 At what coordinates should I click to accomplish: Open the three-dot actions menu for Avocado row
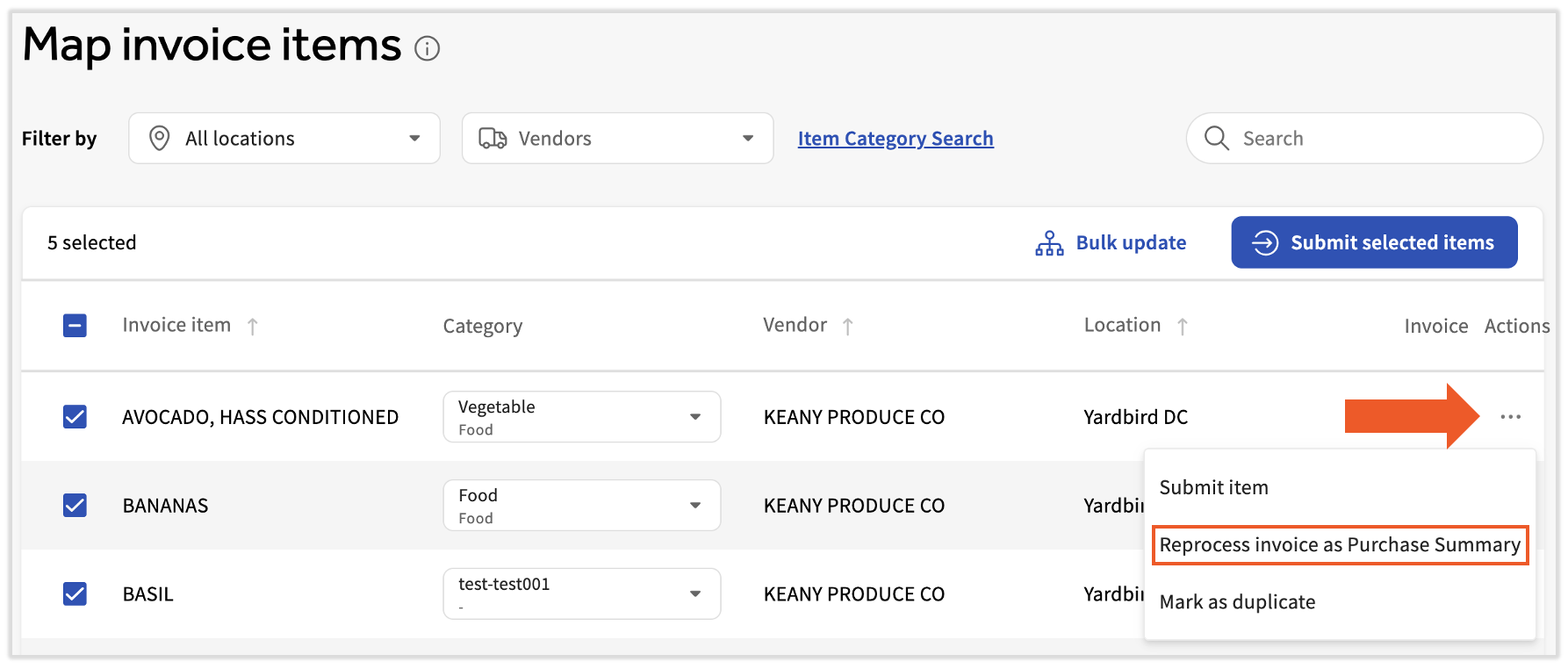click(x=1510, y=417)
